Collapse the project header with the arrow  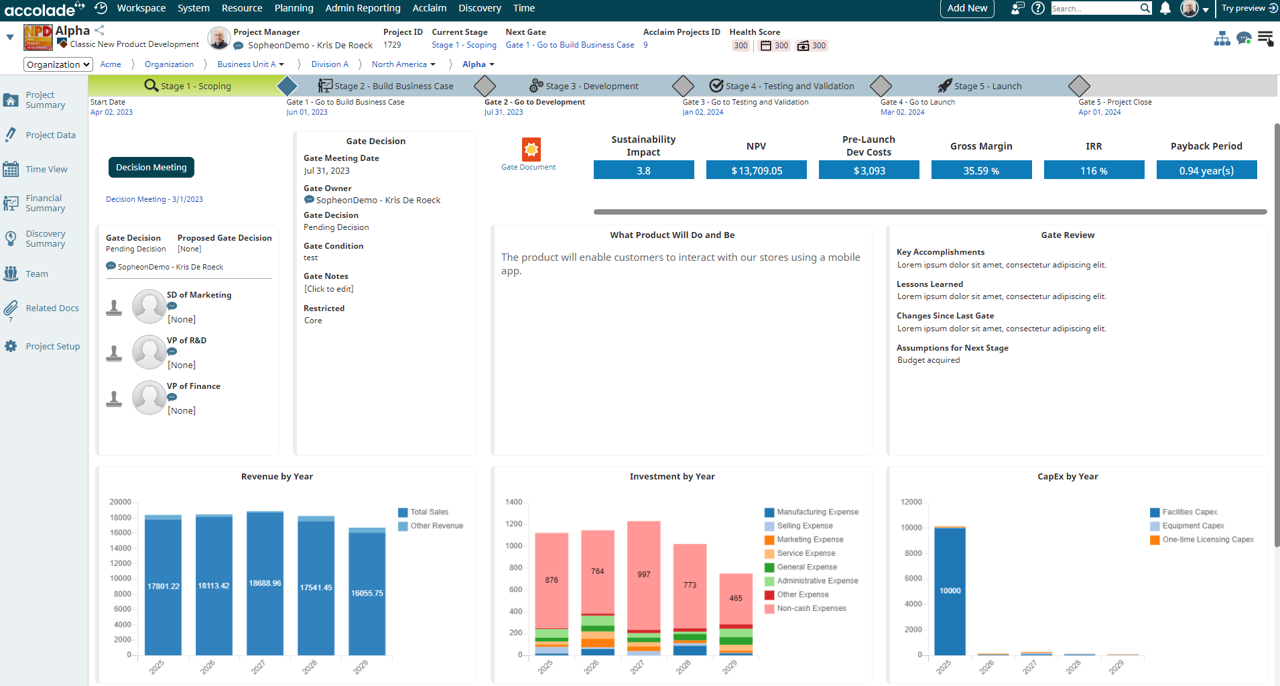[x=10, y=38]
